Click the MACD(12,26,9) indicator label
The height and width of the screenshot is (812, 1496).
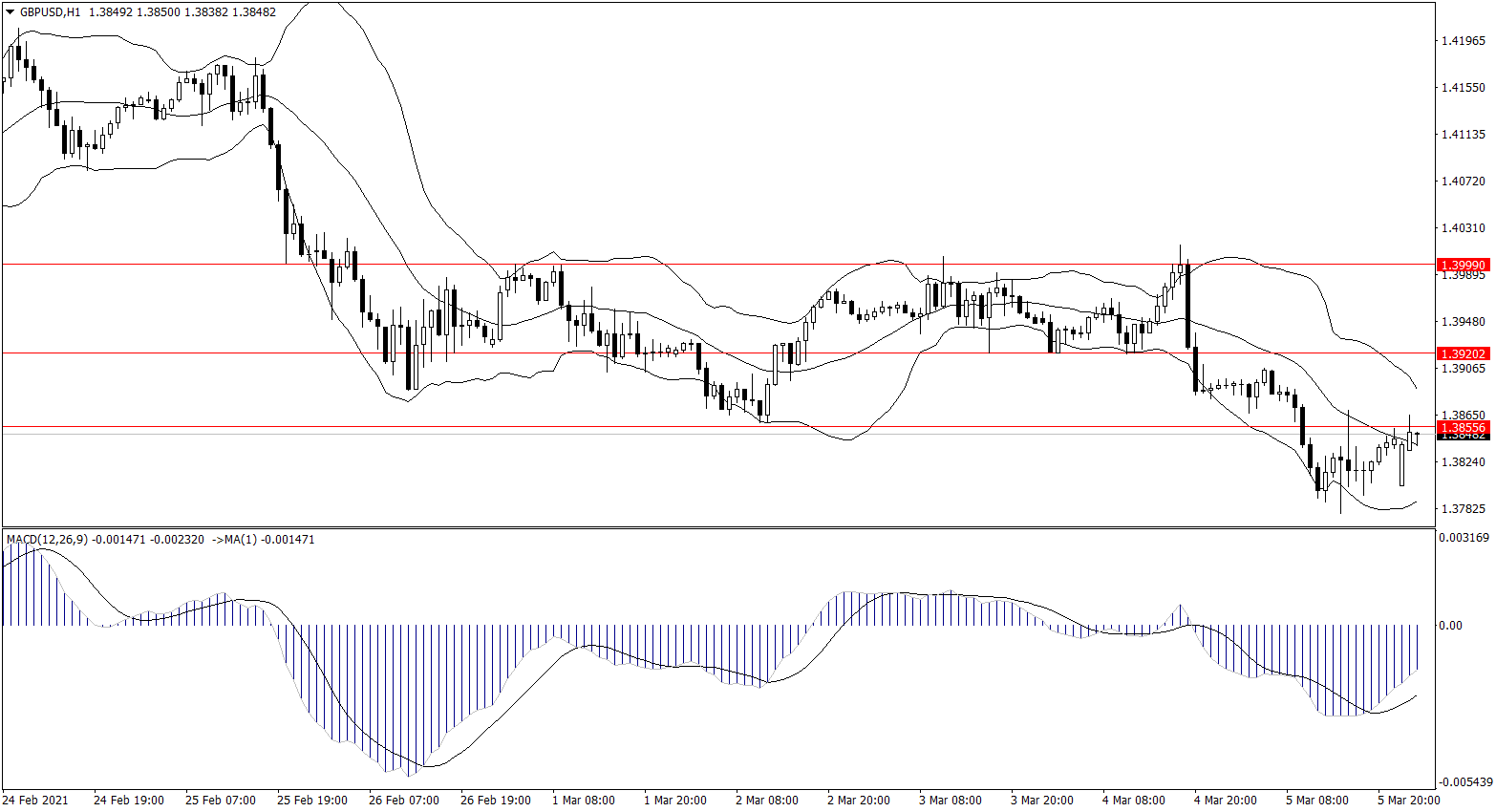coord(47,540)
